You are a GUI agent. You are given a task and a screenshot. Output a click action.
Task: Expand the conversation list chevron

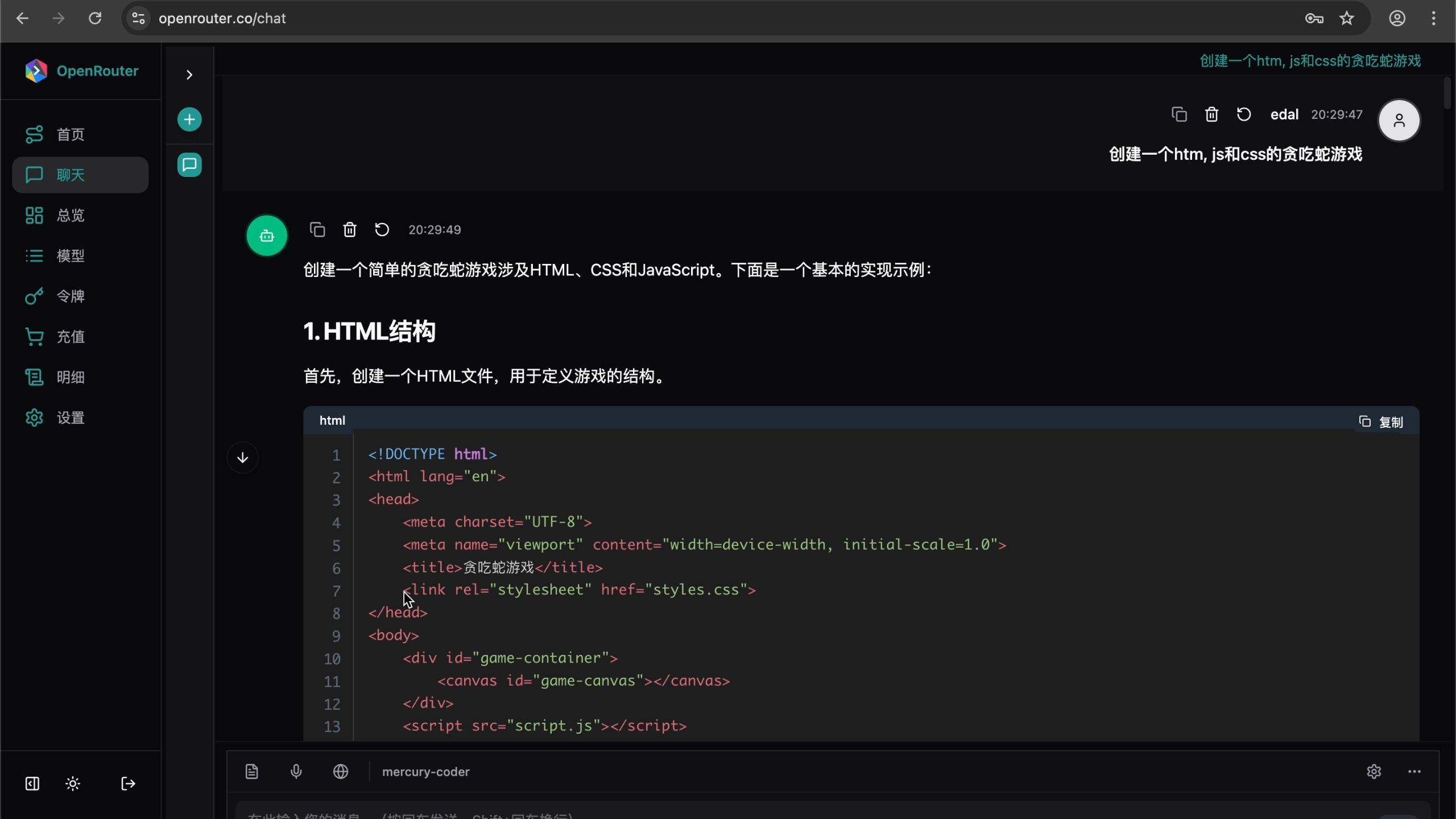pyautogui.click(x=189, y=75)
